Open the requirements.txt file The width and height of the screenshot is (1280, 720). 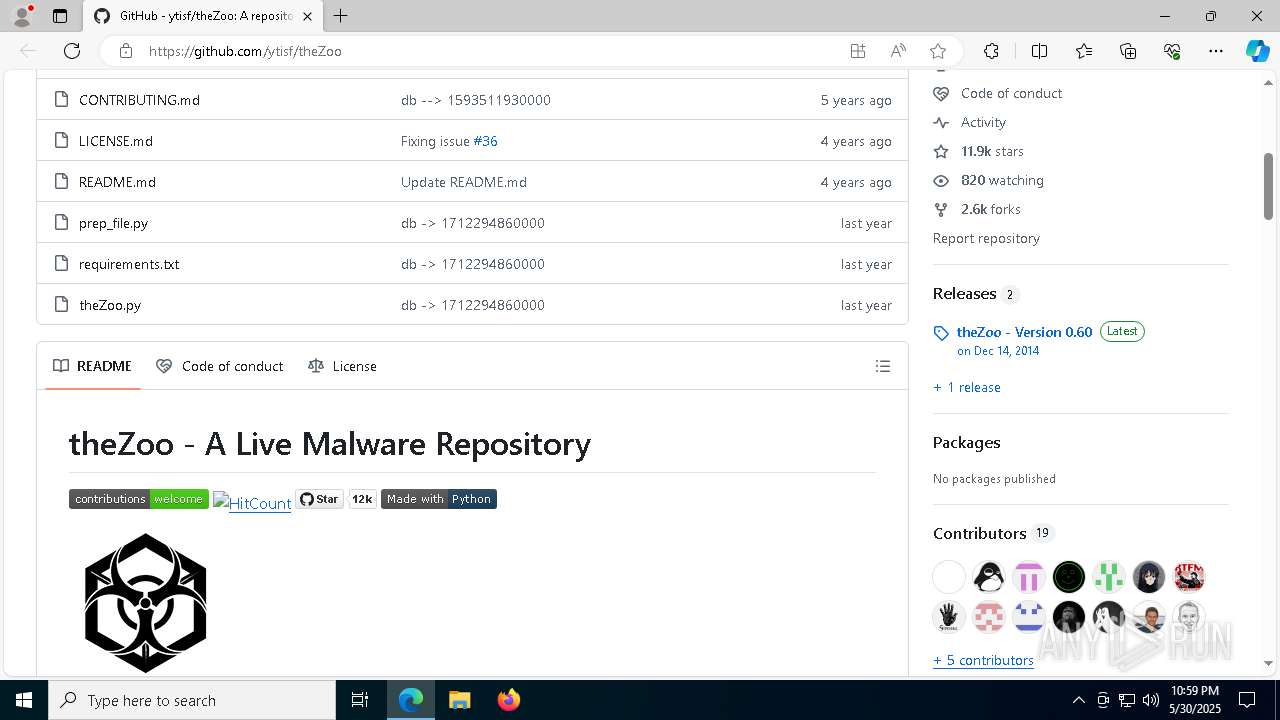[x=129, y=264]
